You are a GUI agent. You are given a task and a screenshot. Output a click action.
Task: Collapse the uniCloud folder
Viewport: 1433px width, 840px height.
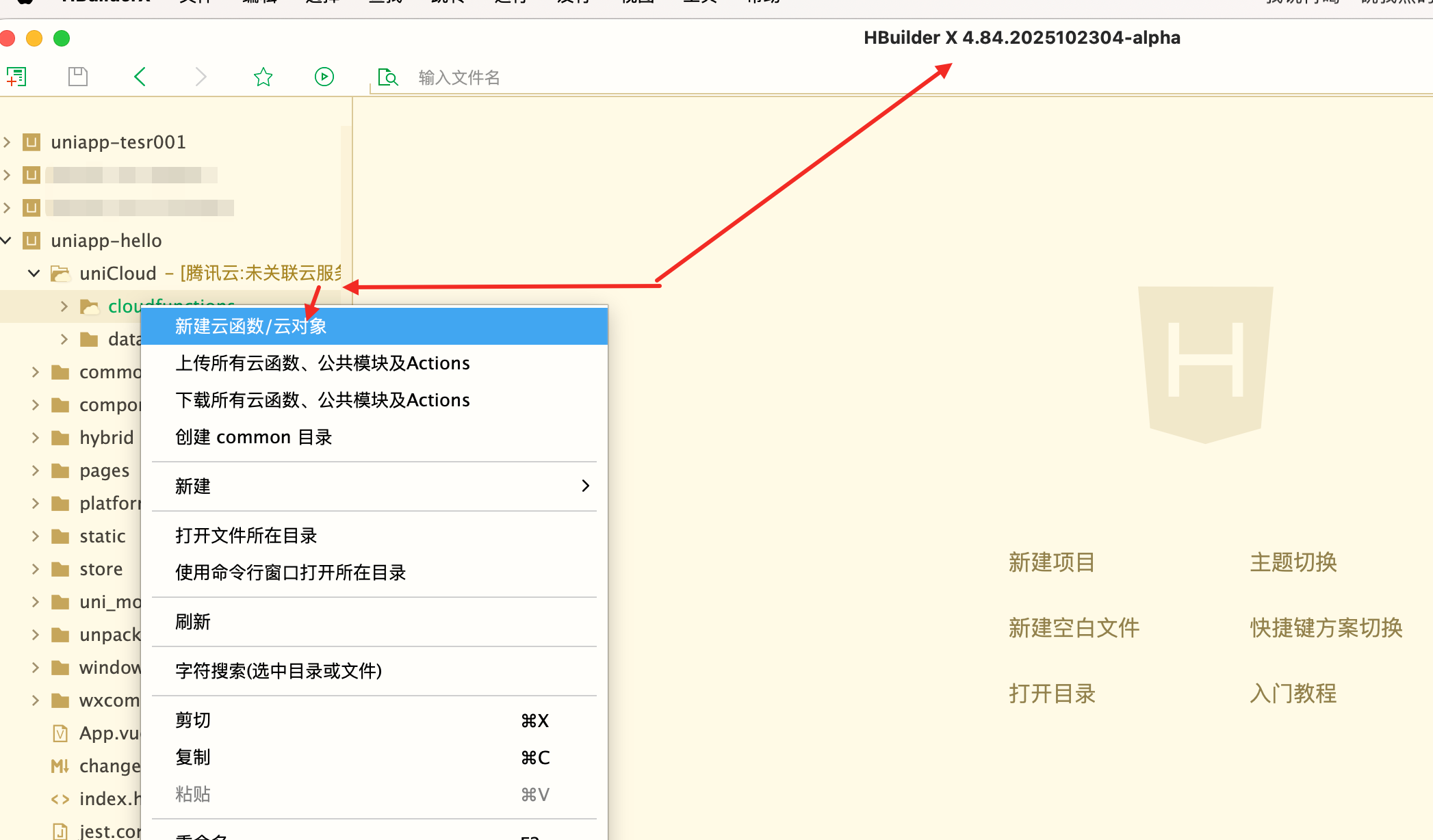click(34, 274)
